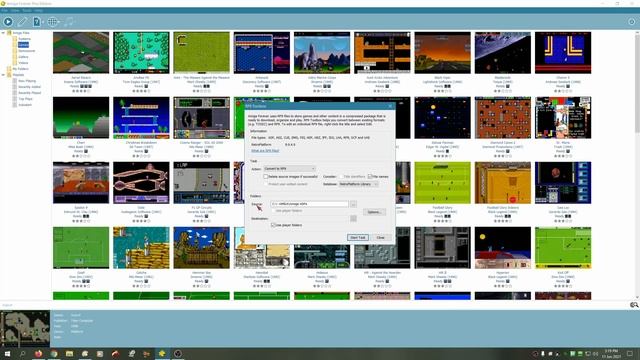Select the Kick Off game thumbnail
640x360 pixels.
563,248
